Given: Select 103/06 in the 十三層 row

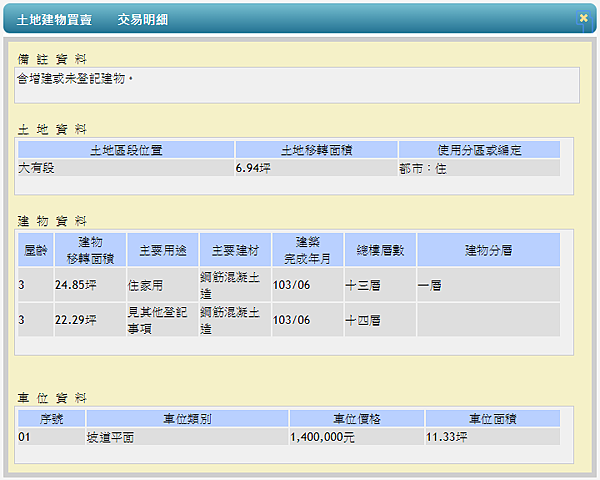Looking at the screenshot, I should (308, 285).
